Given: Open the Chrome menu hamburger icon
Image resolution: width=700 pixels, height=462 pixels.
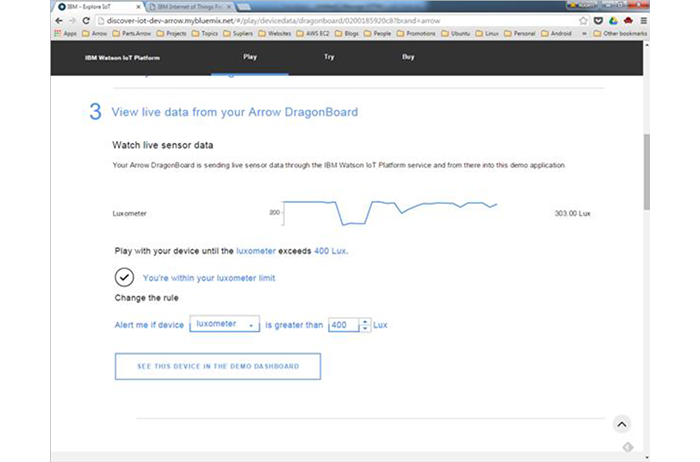Looking at the screenshot, I should (x=643, y=21).
